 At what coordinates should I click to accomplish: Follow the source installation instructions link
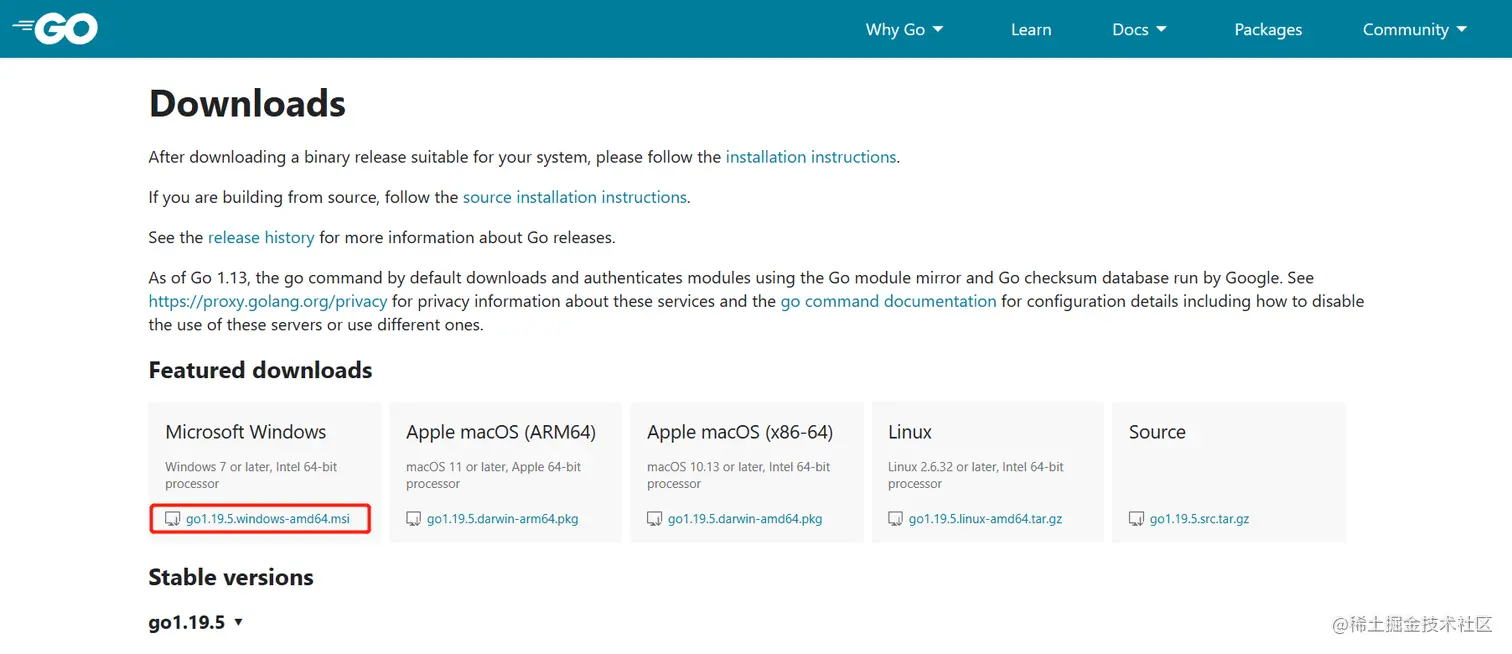pyautogui.click(x=574, y=197)
